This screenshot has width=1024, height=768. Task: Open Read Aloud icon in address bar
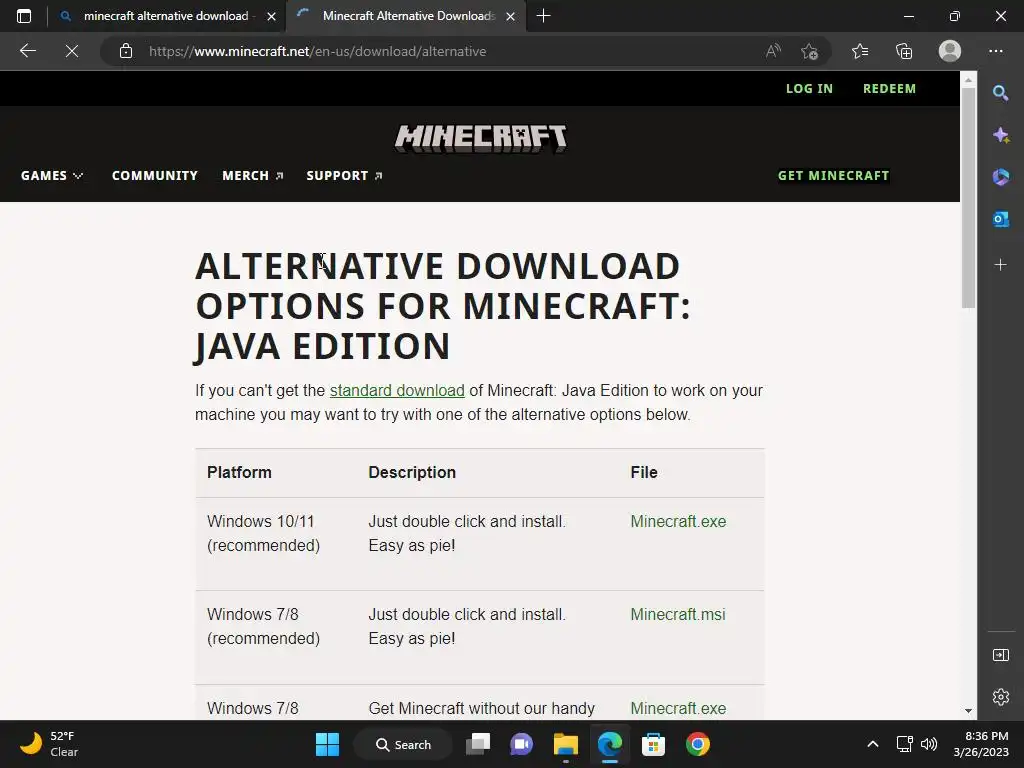pyautogui.click(x=773, y=51)
